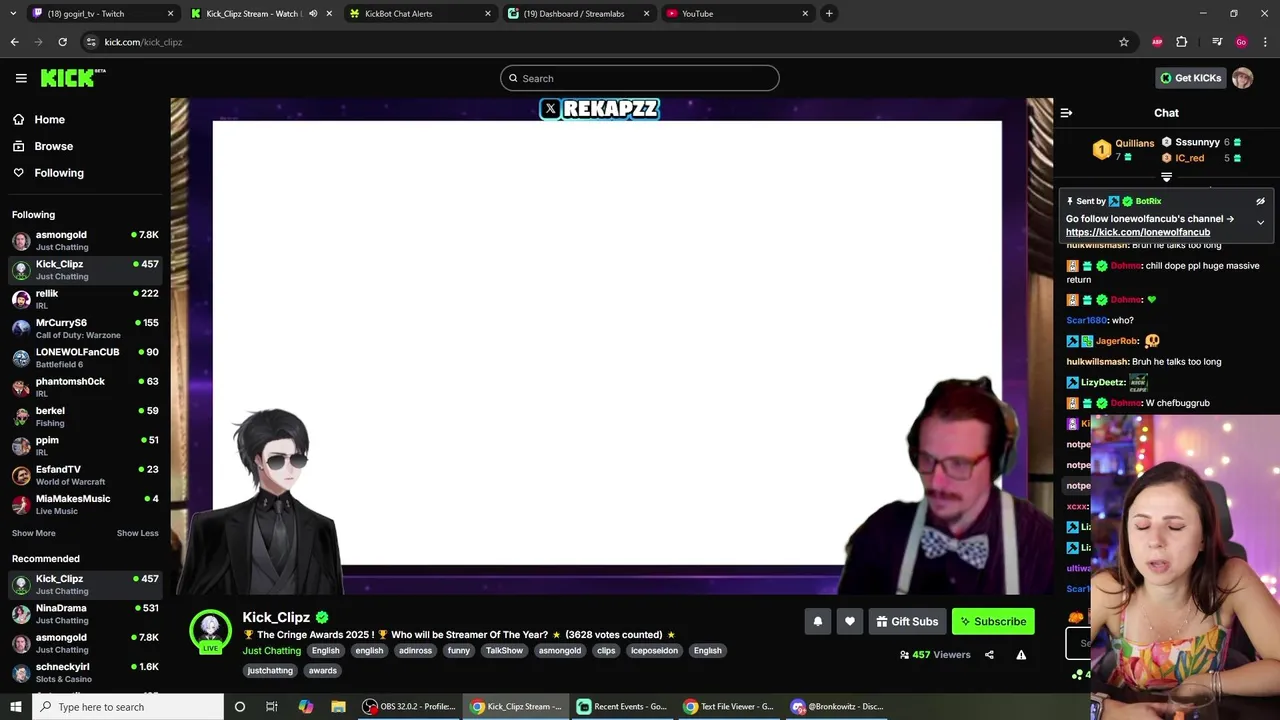Open Discord Bronkowitz from the taskbar

click(x=837, y=706)
